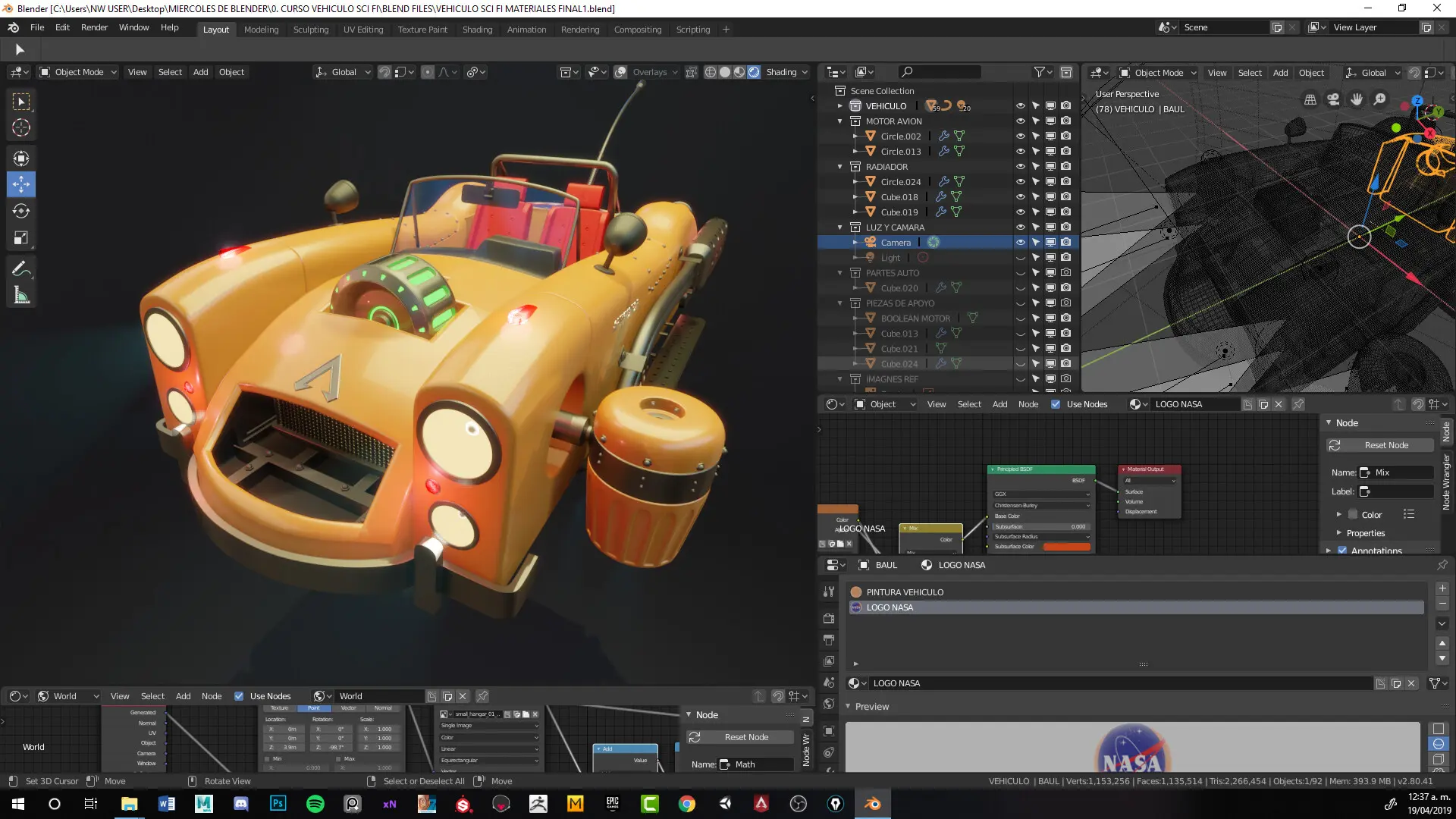Screen dimensions: 1456x819
Task: Toggle Use Nodes checkbox in World editor
Action: tap(239, 696)
